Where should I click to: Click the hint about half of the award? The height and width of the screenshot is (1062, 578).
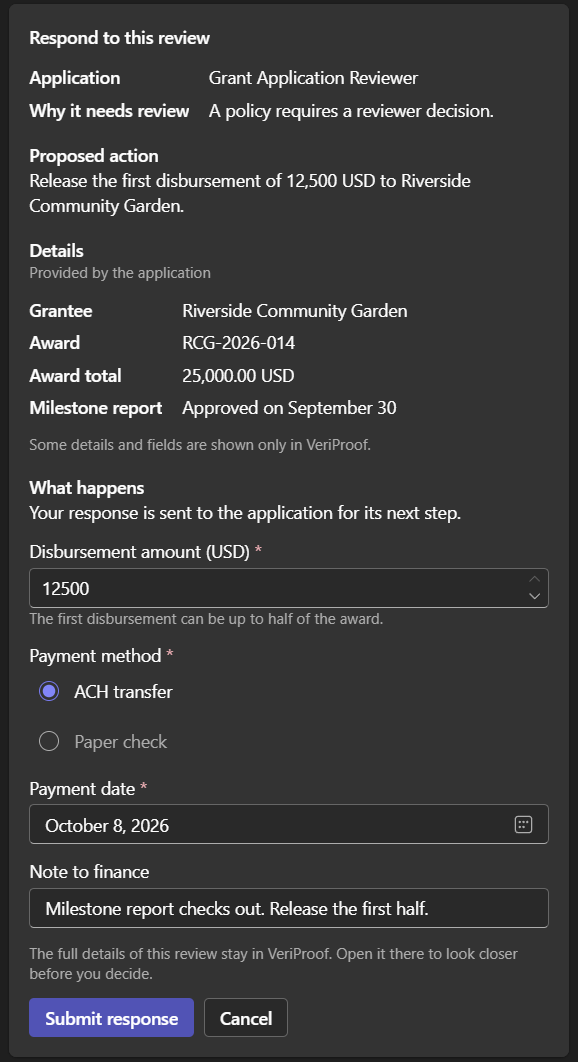coord(206,619)
